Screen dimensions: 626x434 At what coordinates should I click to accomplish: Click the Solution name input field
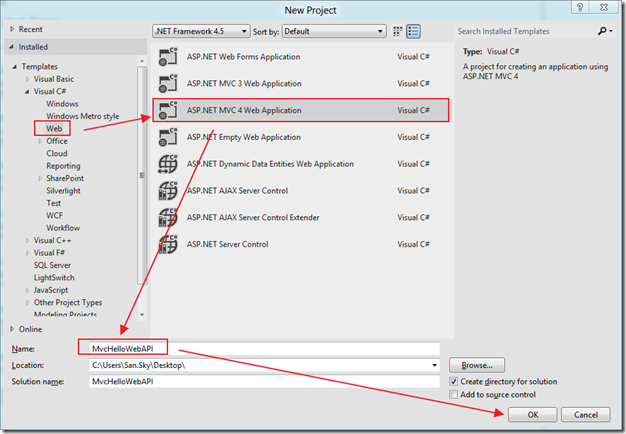264,381
